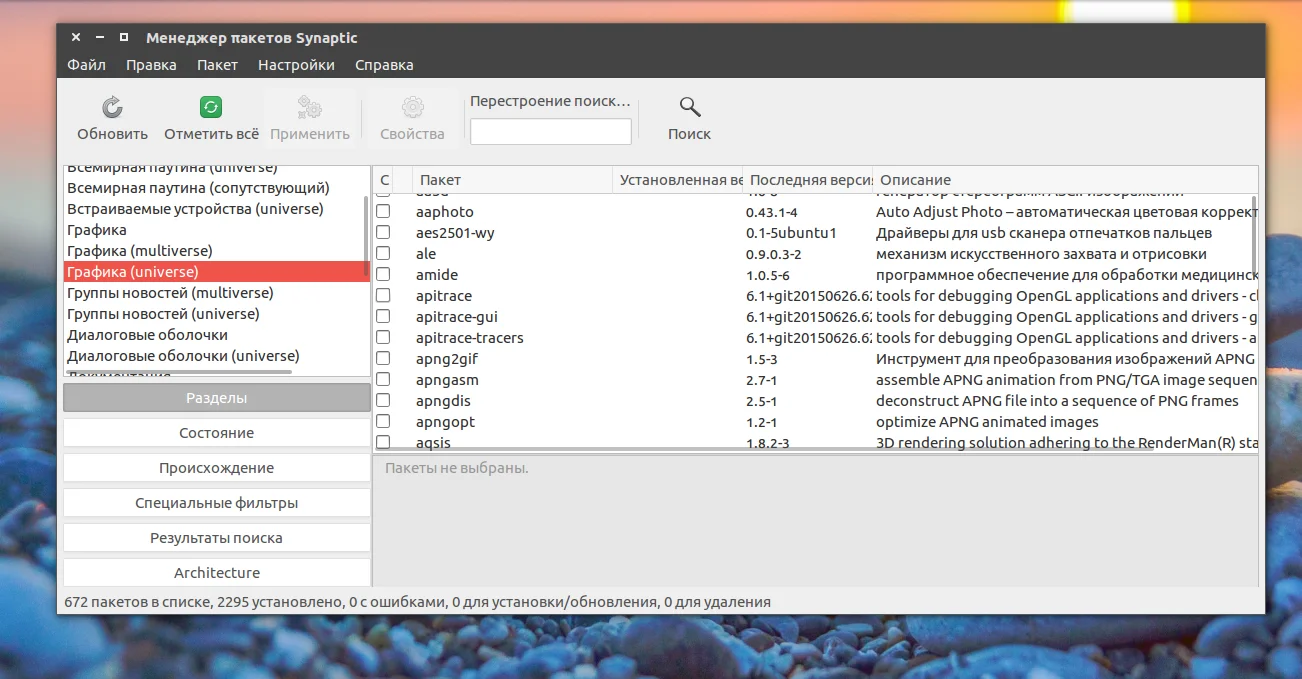
Task: Toggle checkbox for apngopt package
Action: click(383, 422)
